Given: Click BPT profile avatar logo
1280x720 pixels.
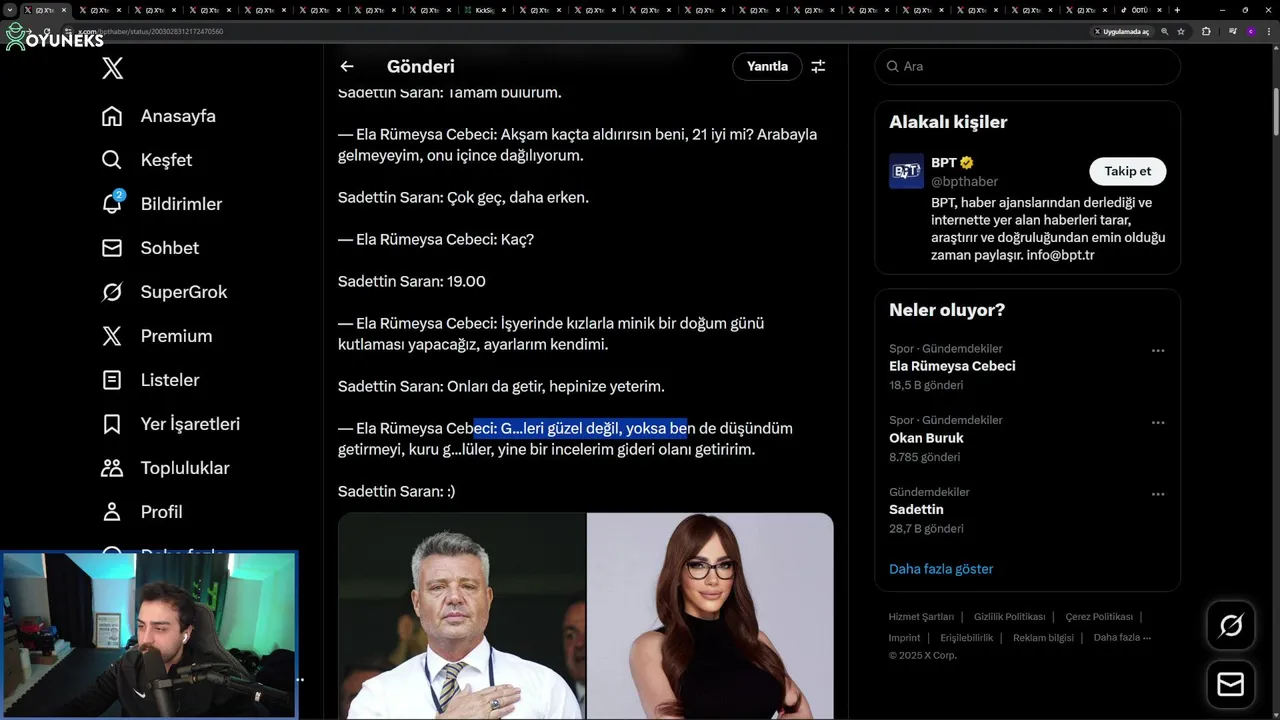Looking at the screenshot, I should (x=906, y=171).
